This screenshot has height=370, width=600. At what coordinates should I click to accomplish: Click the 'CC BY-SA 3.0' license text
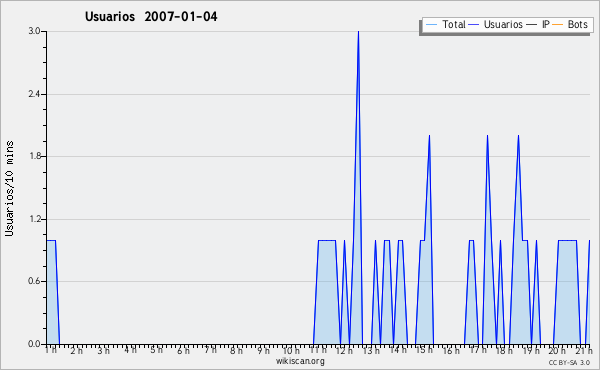point(569,362)
